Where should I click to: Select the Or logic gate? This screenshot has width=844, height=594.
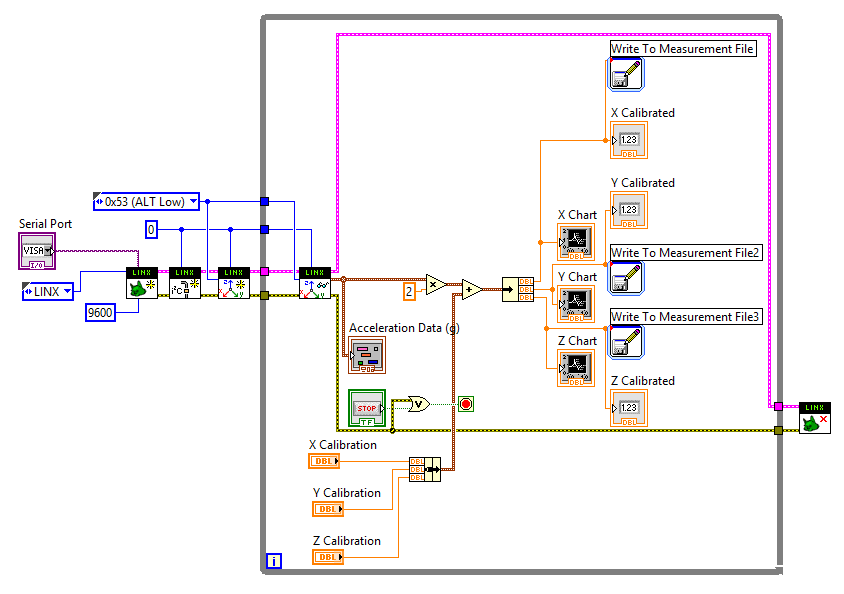[419, 404]
